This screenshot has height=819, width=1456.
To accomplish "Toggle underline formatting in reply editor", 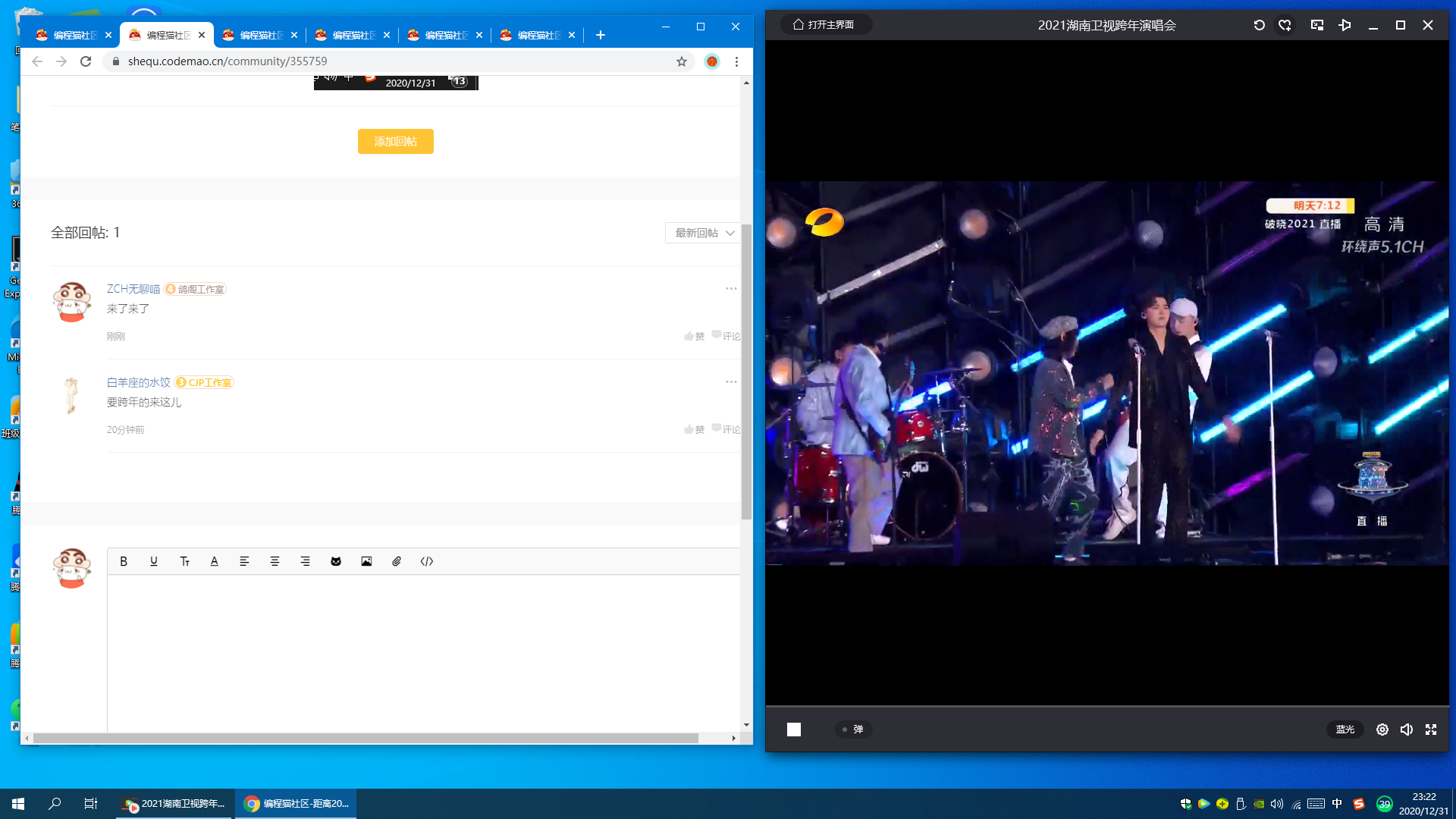I will (x=154, y=561).
